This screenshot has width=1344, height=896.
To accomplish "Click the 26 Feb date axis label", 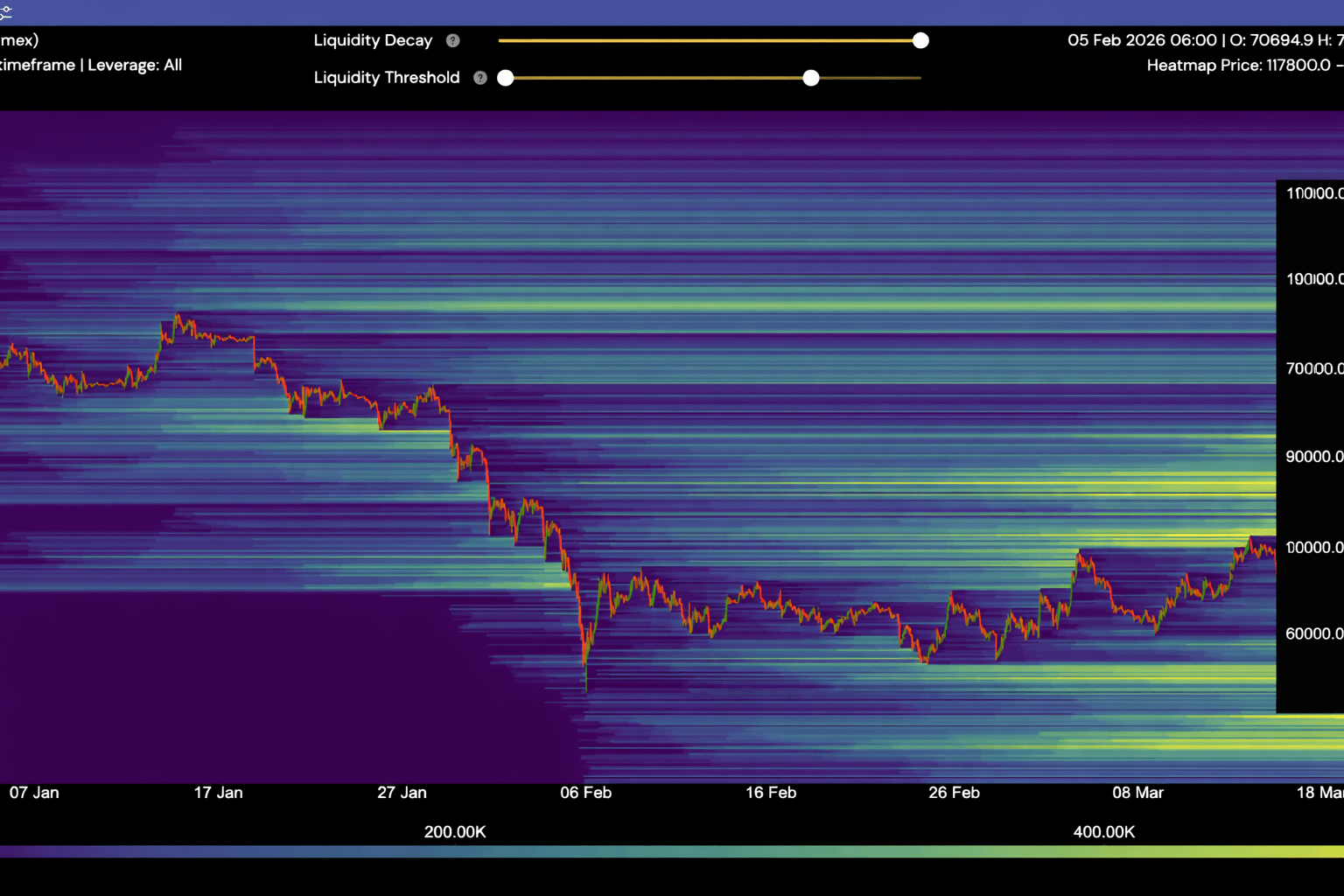I will [954, 793].
